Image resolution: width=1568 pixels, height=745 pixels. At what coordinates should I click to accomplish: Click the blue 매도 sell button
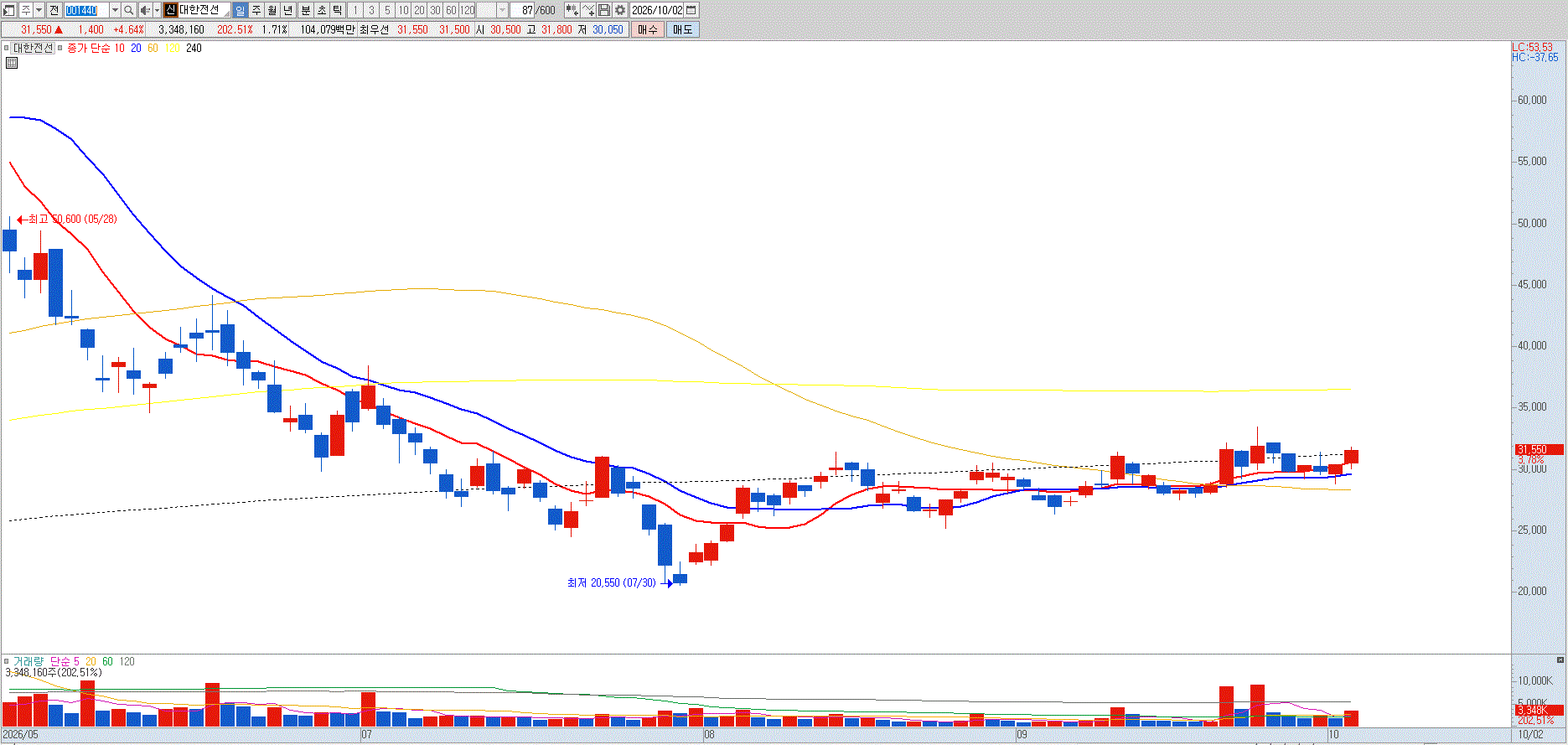[x=683, y=29]
